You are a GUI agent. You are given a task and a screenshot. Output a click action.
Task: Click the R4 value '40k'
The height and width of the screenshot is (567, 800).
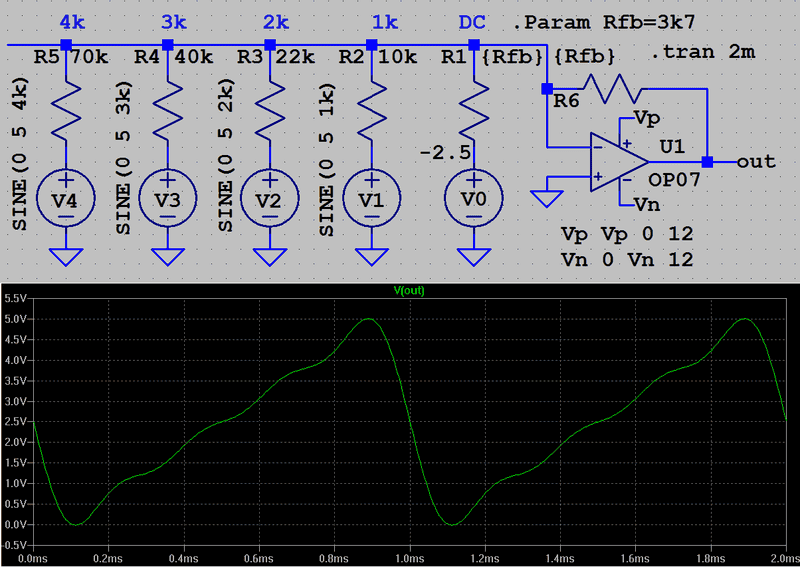[193, 57]
